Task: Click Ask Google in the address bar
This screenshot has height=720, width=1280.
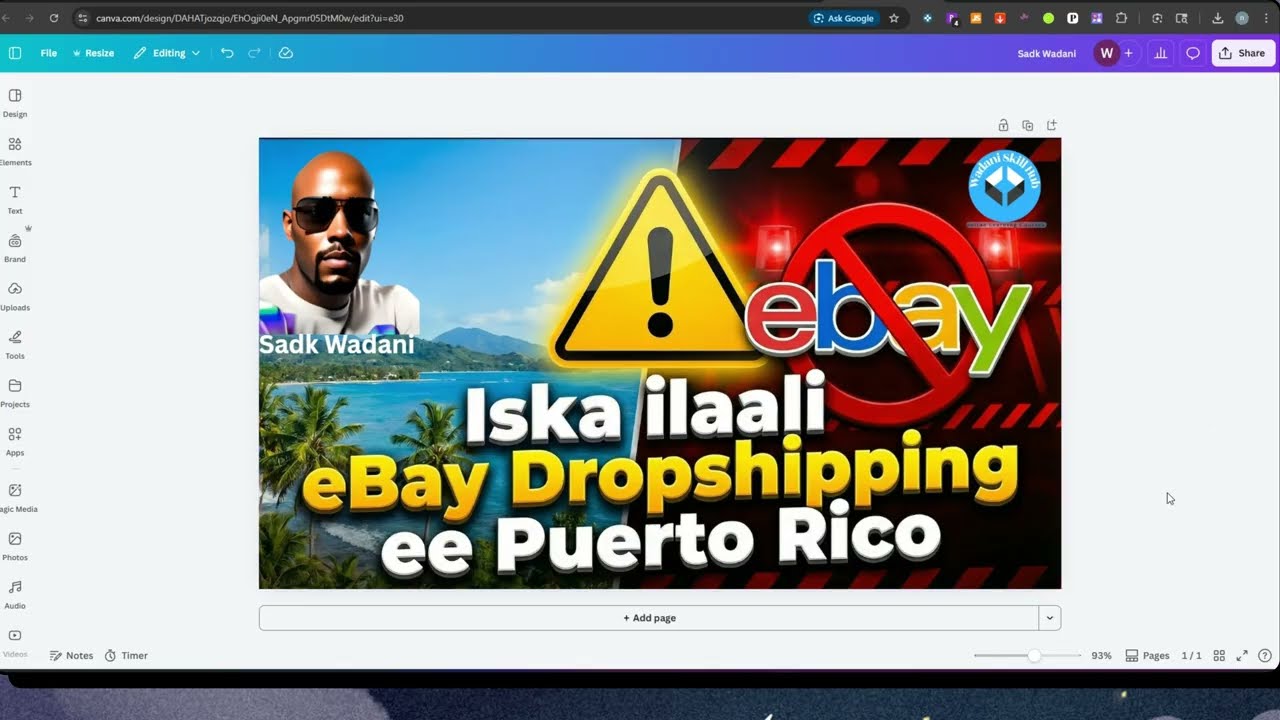Action: 844,18
